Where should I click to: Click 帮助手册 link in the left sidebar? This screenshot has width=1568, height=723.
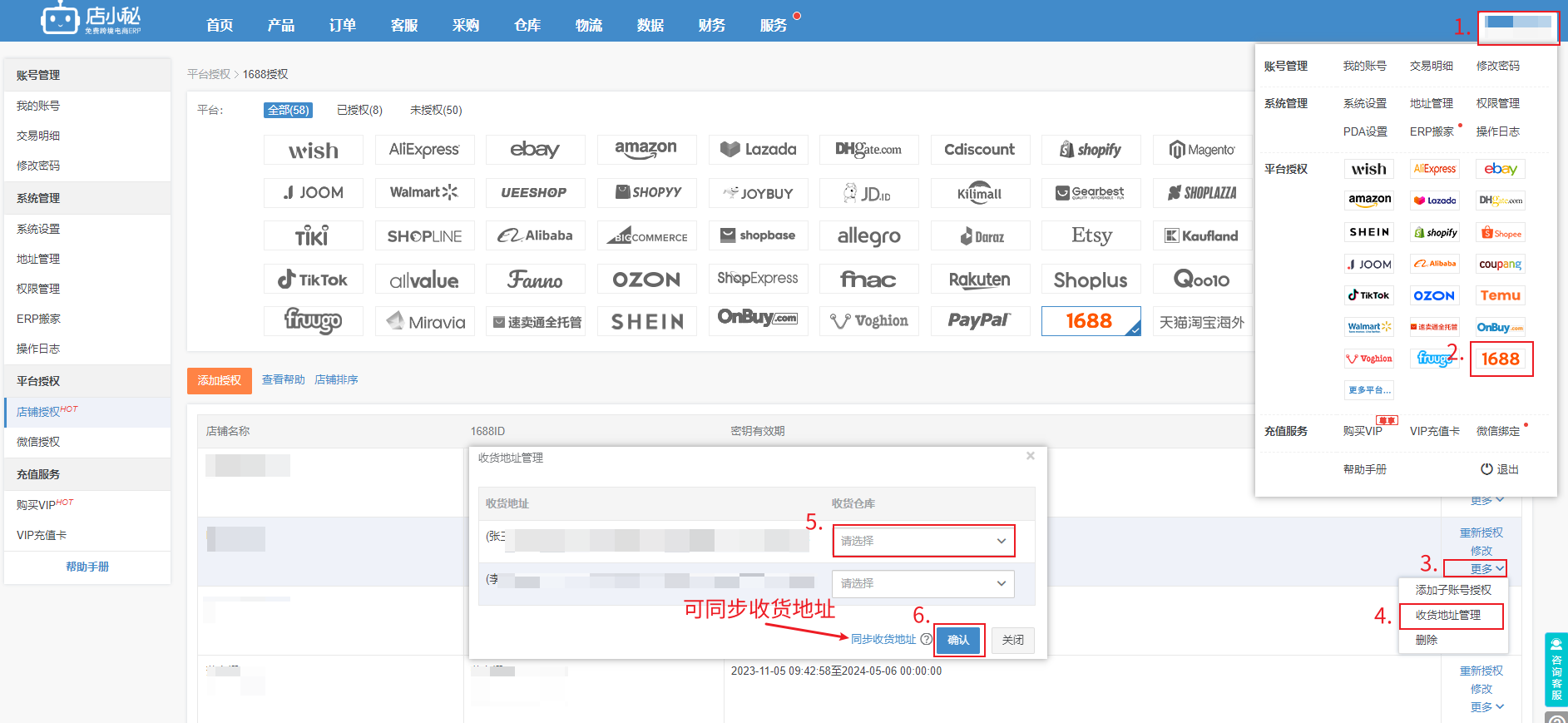[x=87, y=567]
